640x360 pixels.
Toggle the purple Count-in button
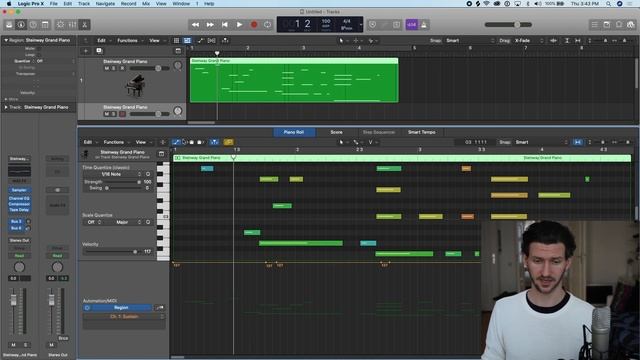[x=411, y=25]
